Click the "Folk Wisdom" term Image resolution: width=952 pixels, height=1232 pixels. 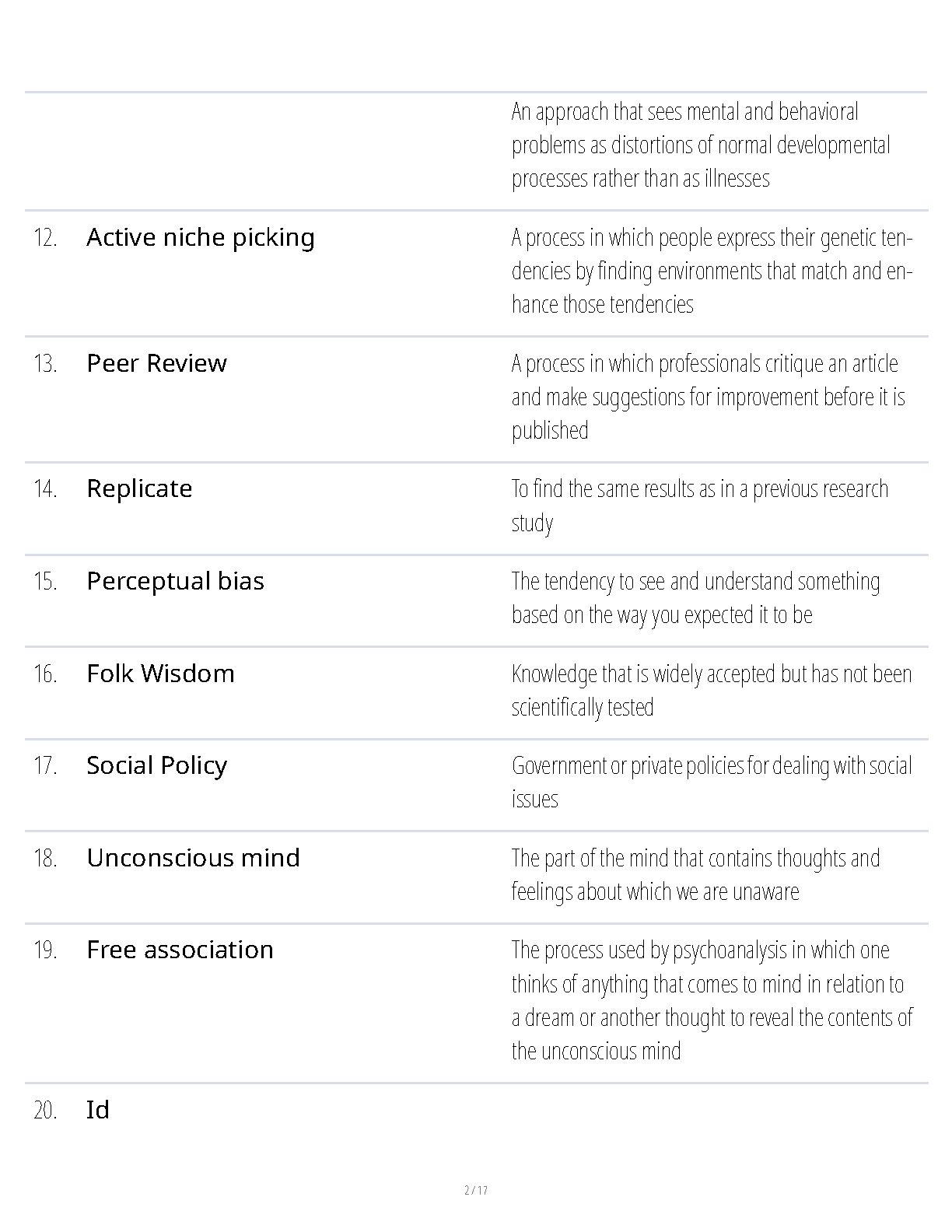pyautogui.click(x=160, y=674)
